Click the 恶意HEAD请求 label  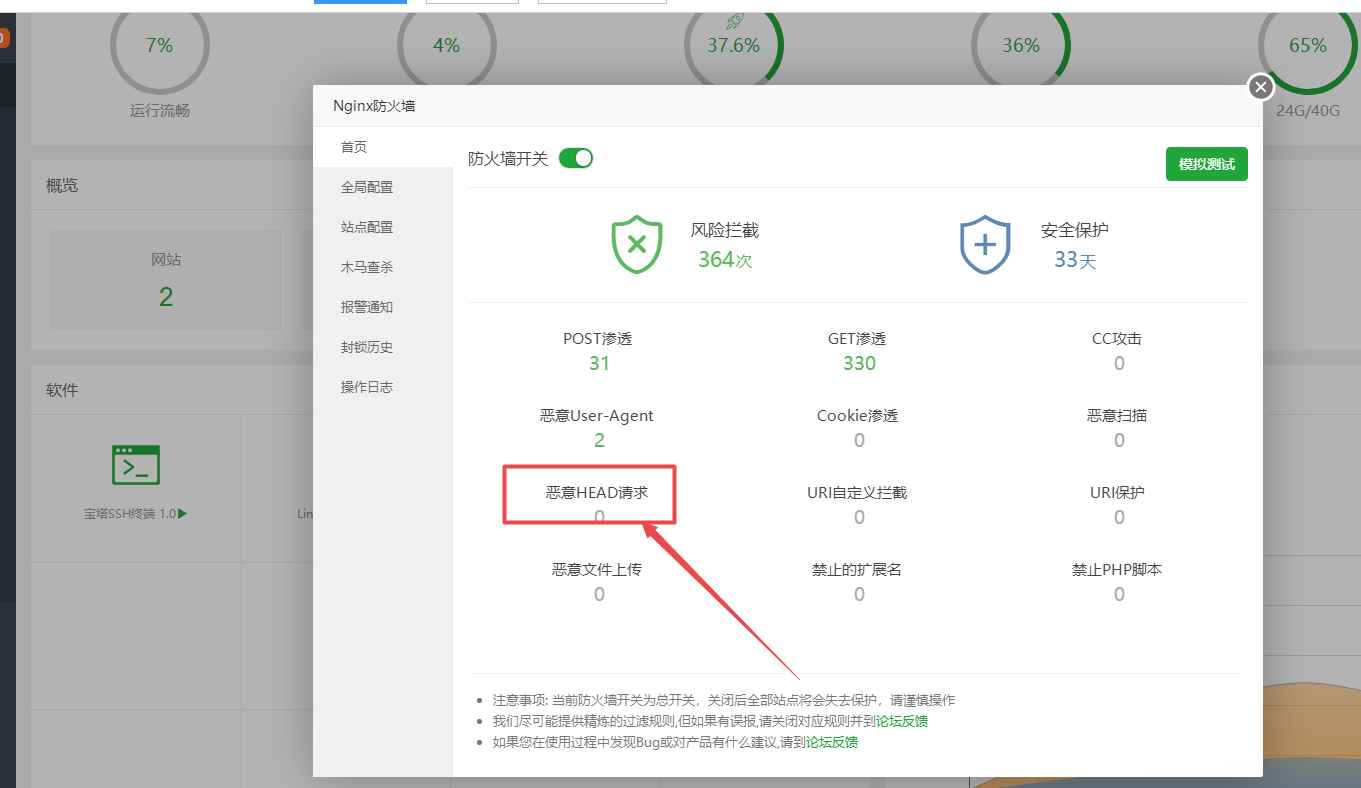597,492
